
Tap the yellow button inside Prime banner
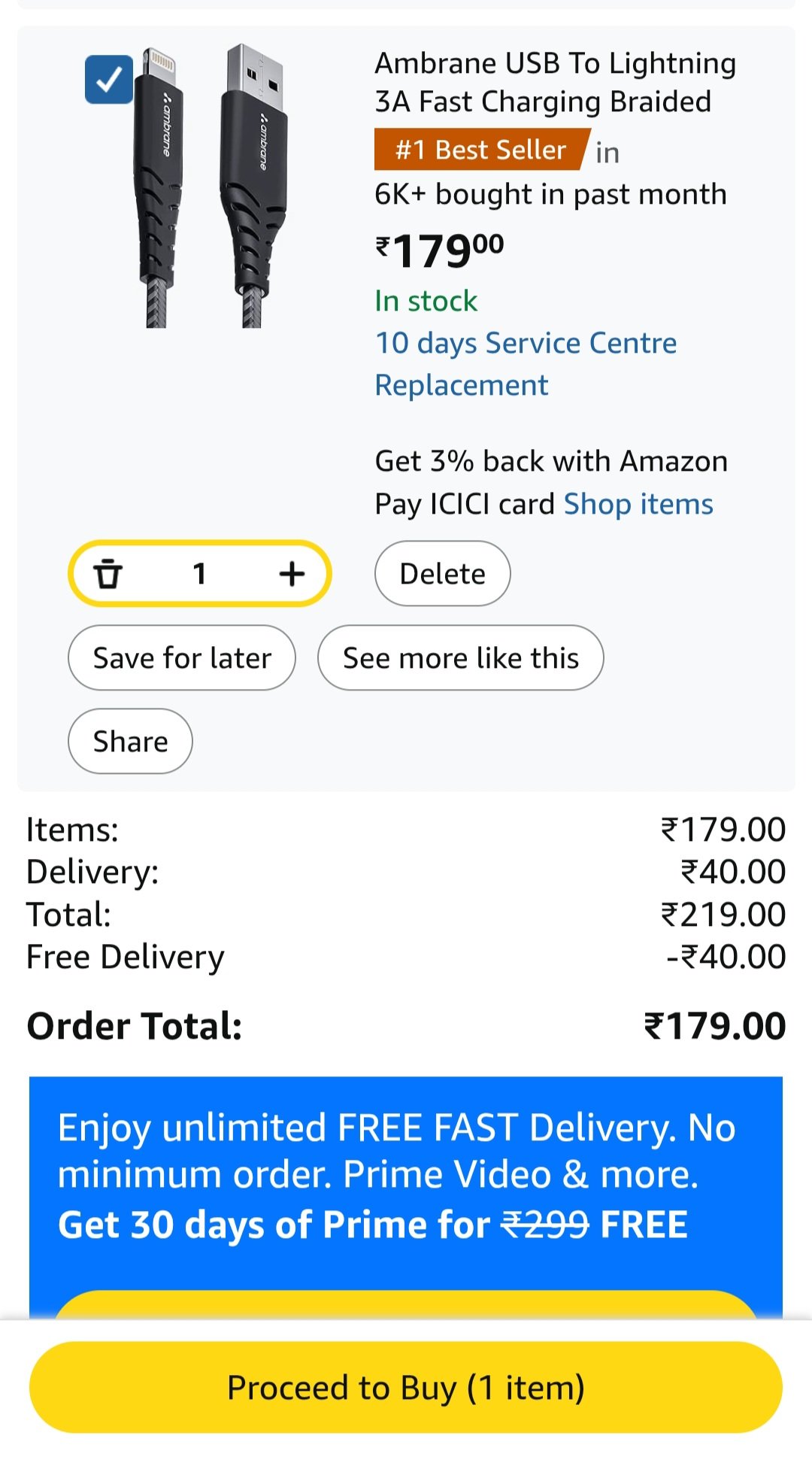pos(406,1305)
